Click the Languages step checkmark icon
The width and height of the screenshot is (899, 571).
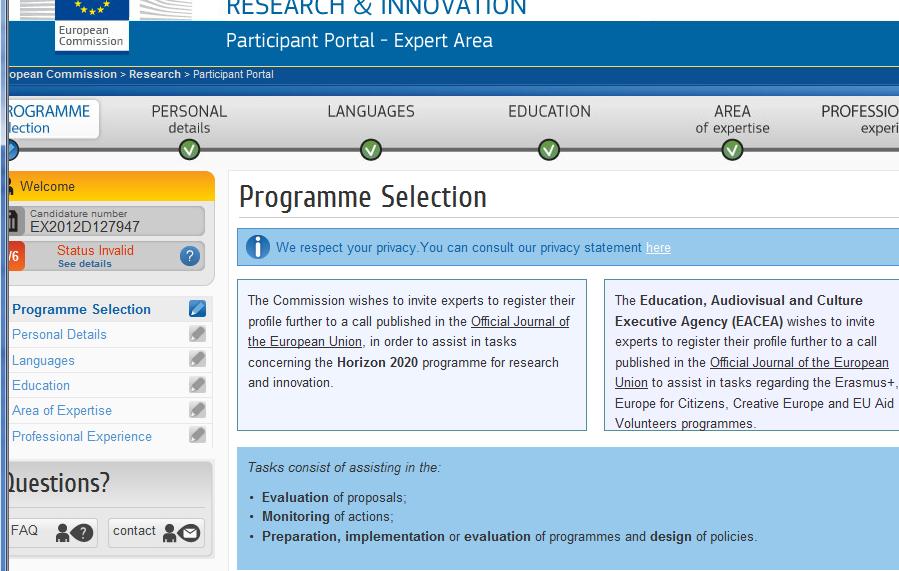pos(371,150)
